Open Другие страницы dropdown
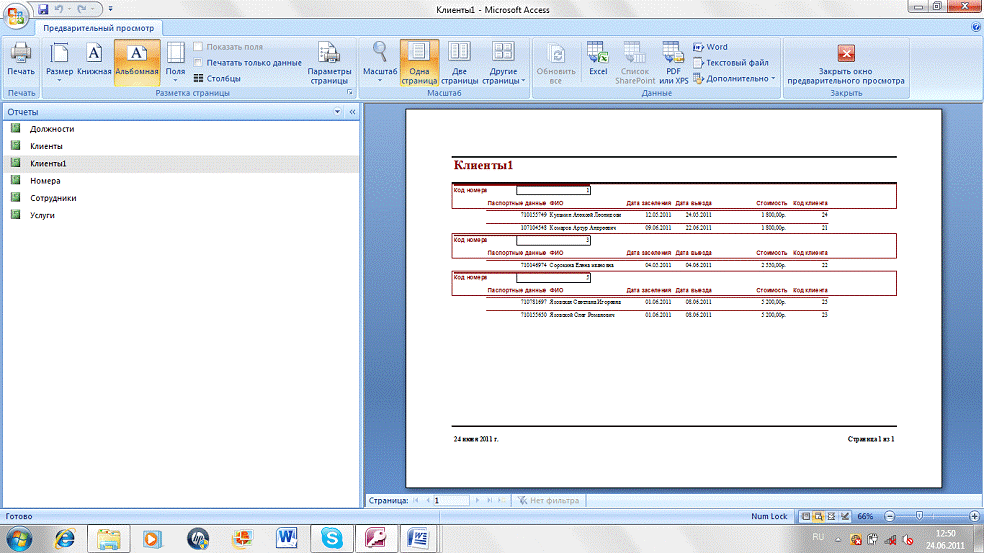This screenshot has width=984, height=553. pos(503,62)
